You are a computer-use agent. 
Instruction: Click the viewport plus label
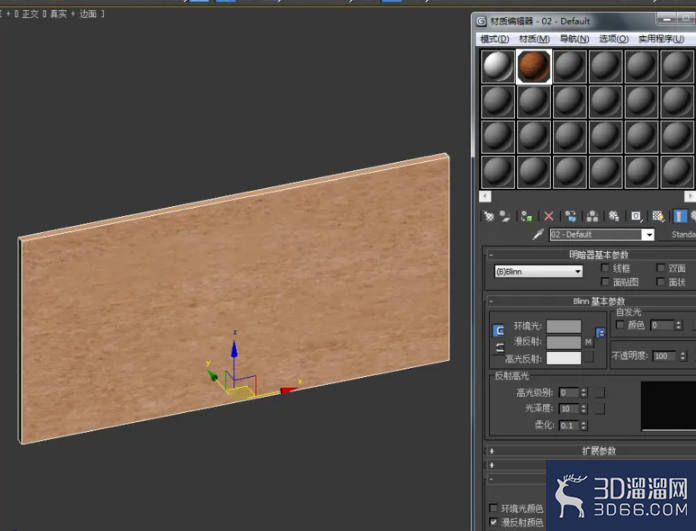point(8,14)
